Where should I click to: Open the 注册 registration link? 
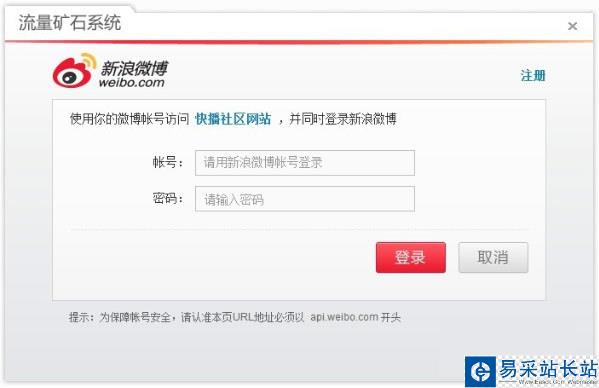tap(533, 76)
